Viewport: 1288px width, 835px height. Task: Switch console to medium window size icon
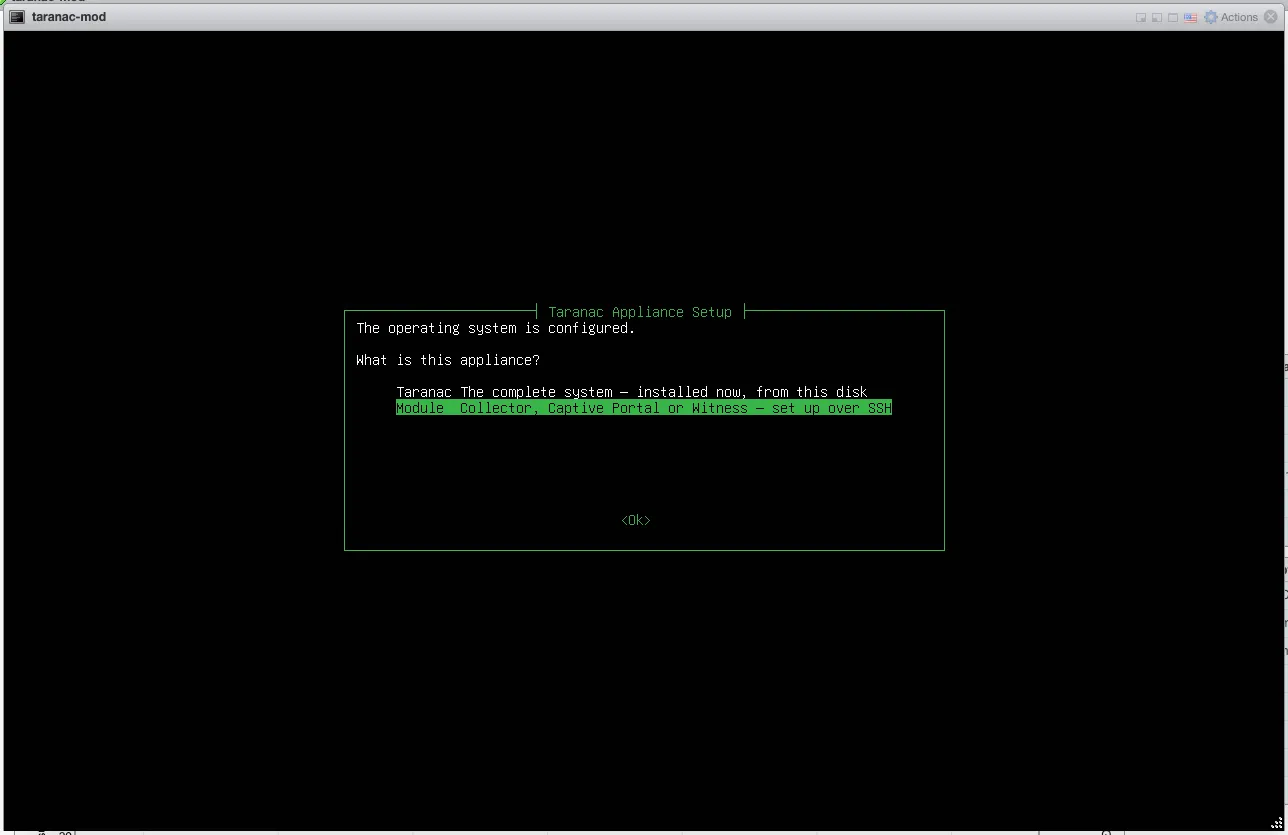(1157, 17)
